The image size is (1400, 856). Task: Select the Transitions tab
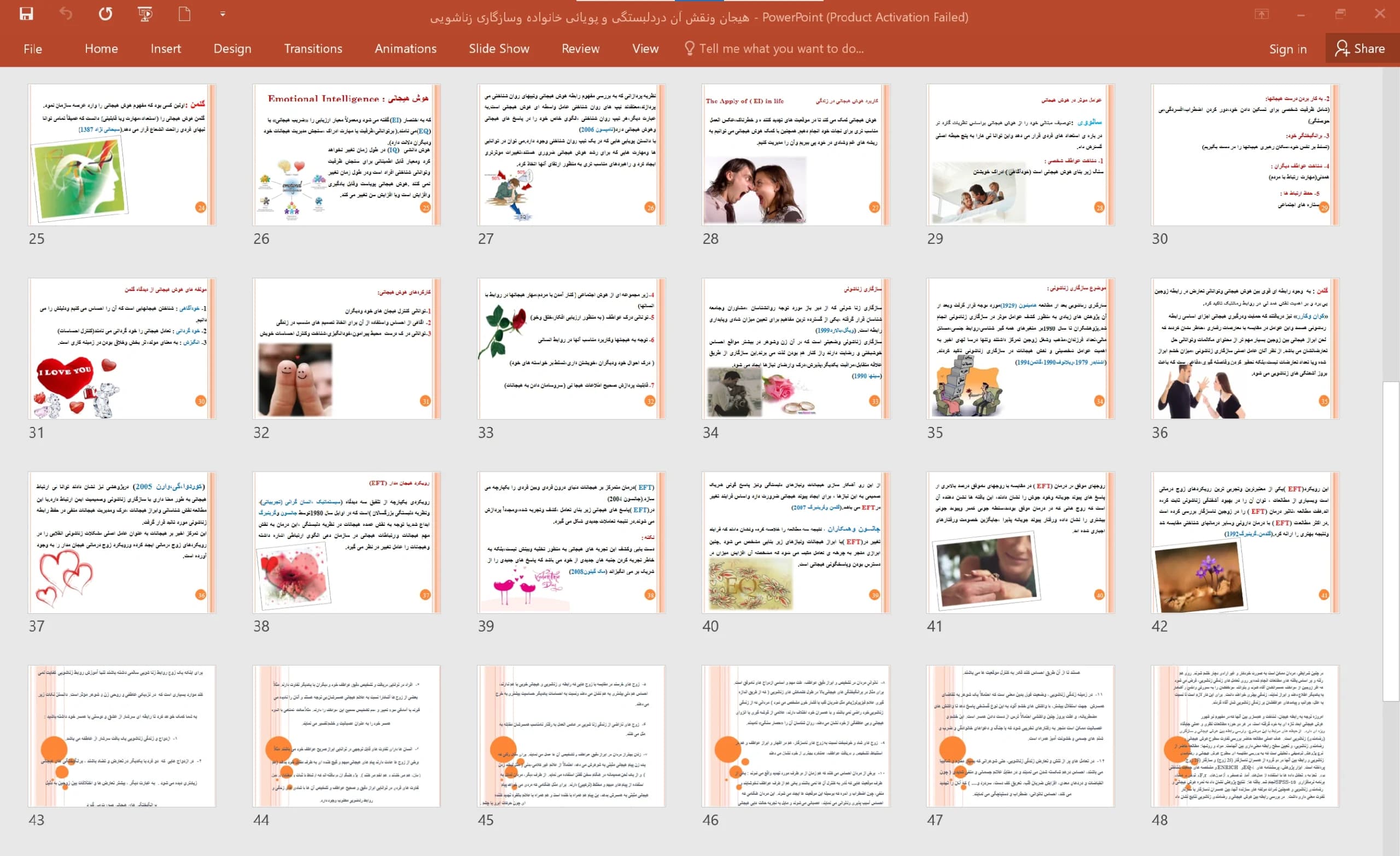tap(313, 49)
